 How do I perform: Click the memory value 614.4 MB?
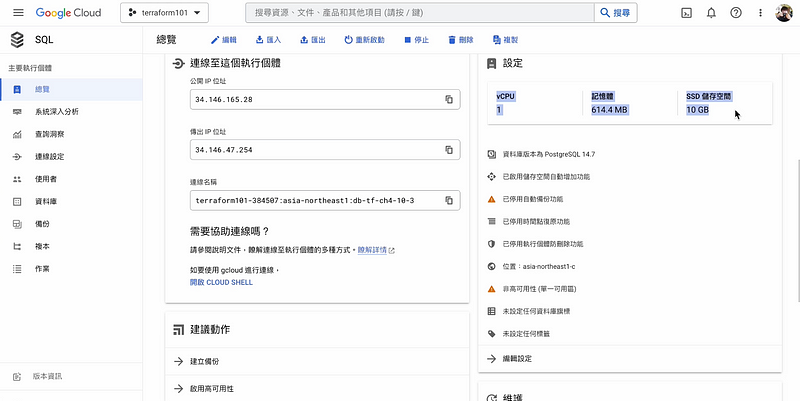pyautogui.click(x=609, y=110)
